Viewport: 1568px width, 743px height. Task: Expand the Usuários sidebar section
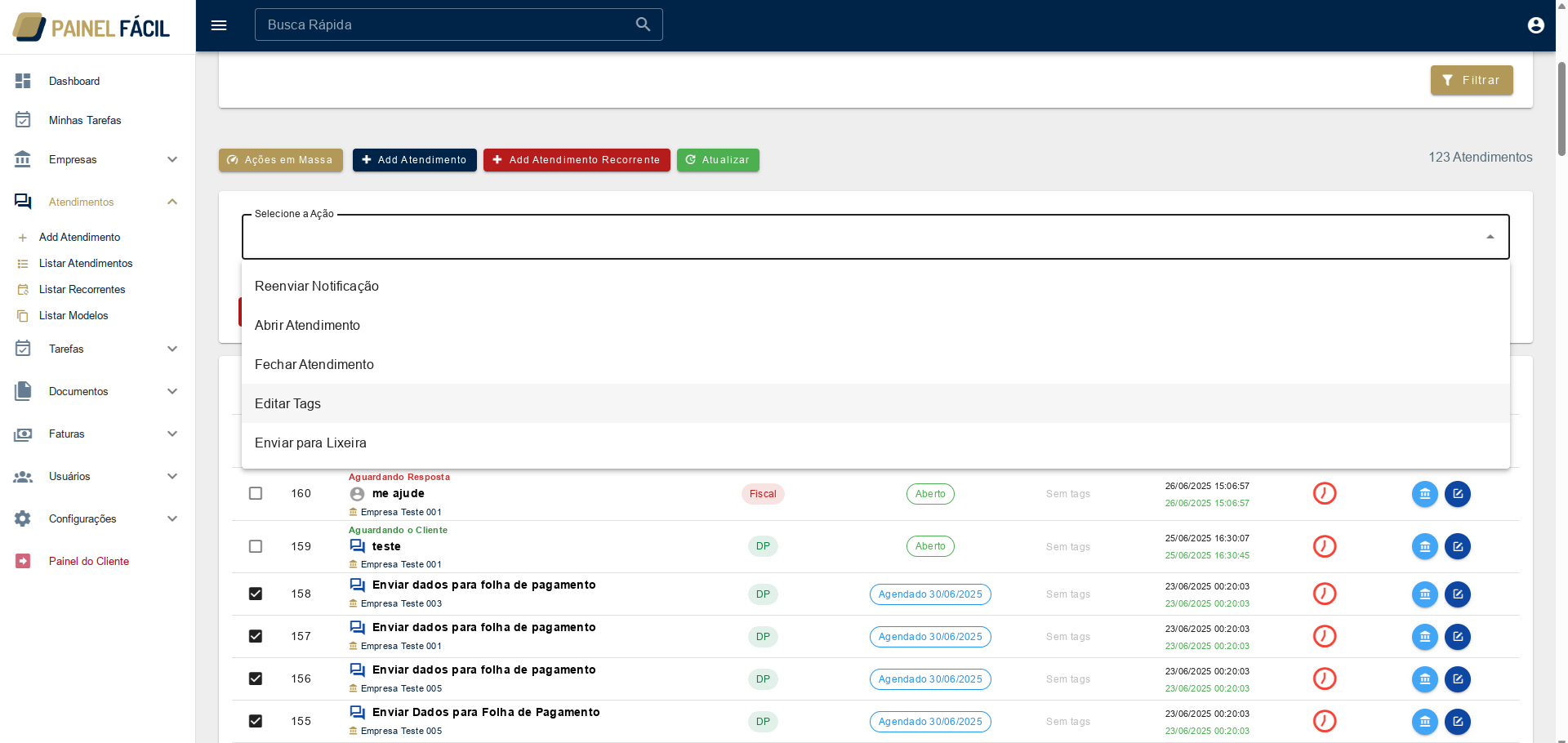(172, 476)
